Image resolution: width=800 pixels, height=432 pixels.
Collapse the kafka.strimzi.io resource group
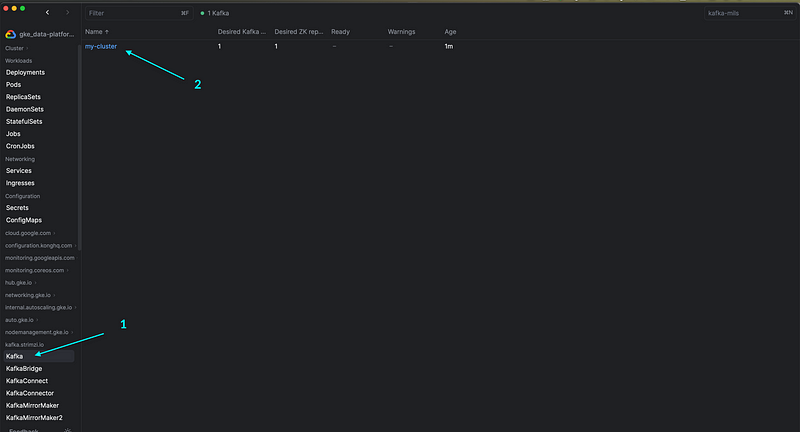[x=27, y=344]
